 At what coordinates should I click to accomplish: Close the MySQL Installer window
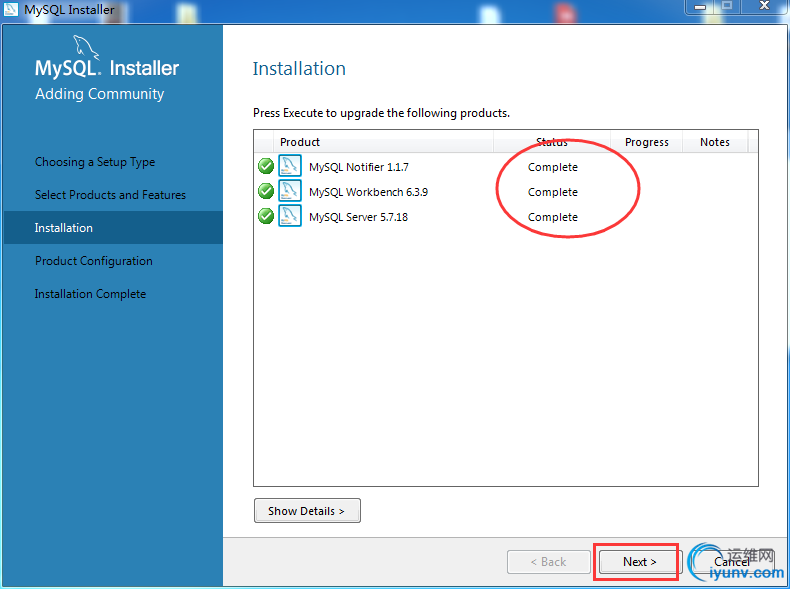764,7
